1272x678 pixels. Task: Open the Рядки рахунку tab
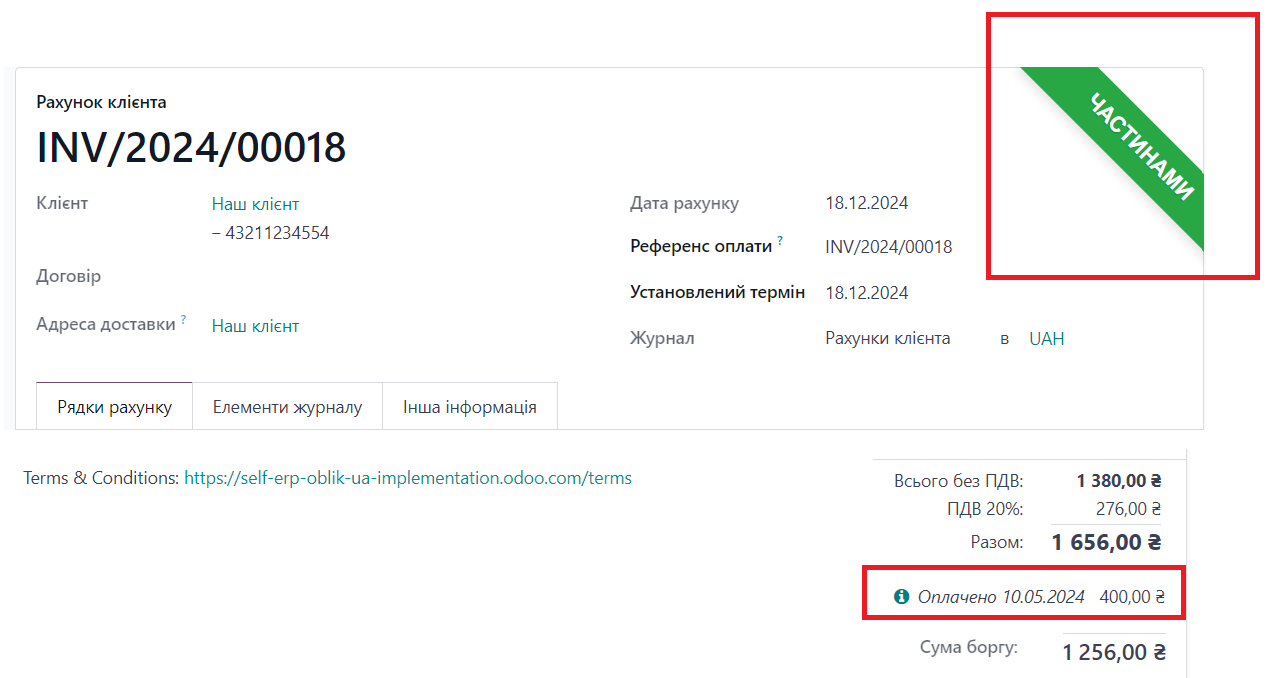coord(114,407)
